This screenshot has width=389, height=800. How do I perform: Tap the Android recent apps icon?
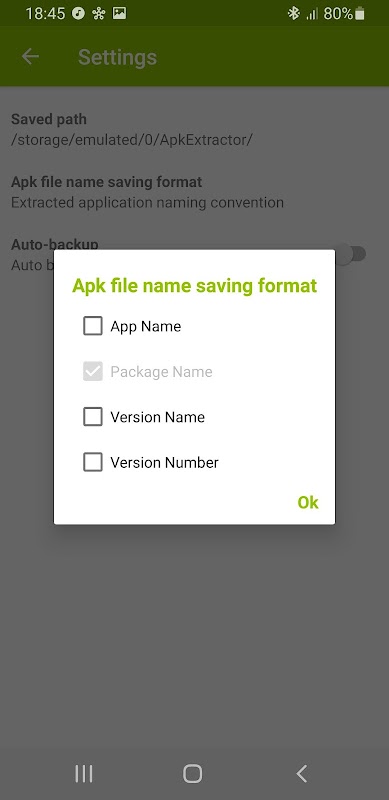84,773
